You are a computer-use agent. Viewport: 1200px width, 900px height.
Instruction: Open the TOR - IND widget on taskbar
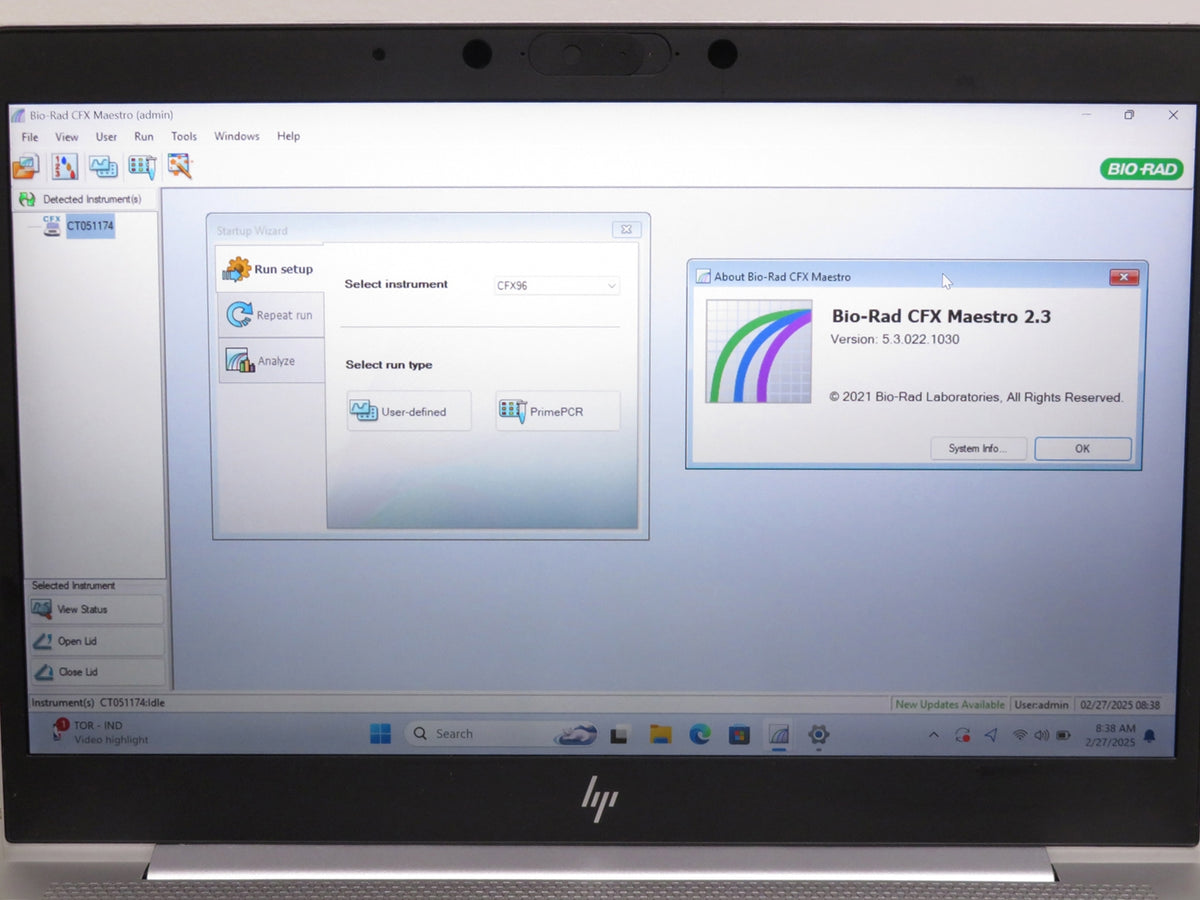[x=100, y=732]
